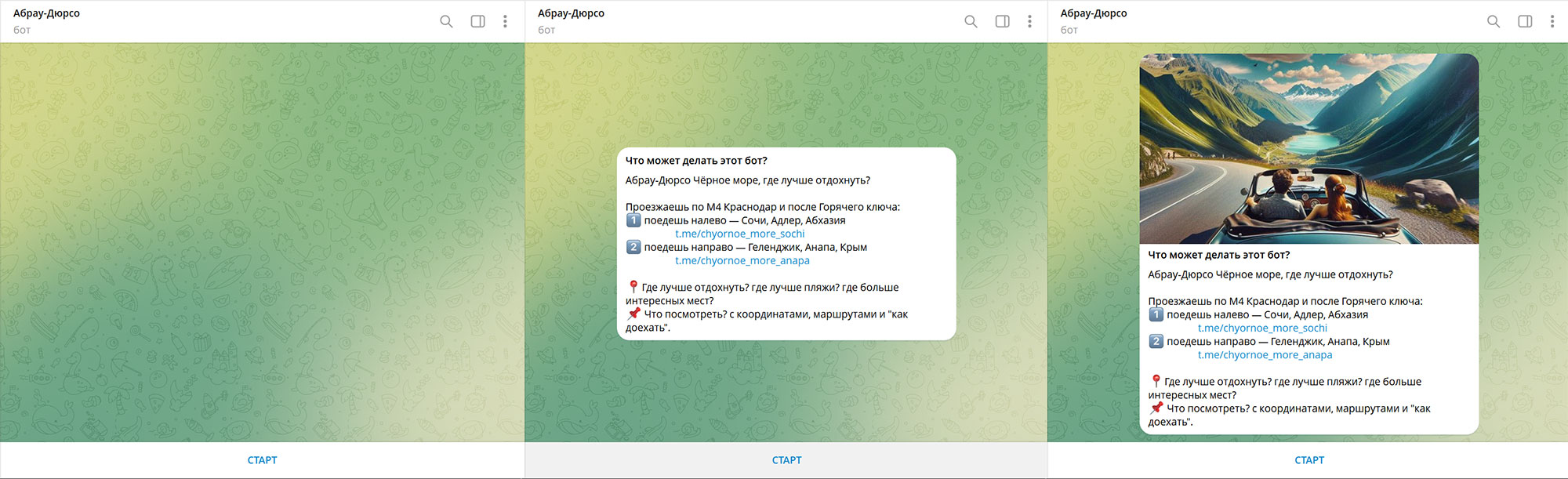Click СТАРТ button in left panel
Image resolution: width=1568 pixels, height=479 pixels.
[x=262, y=460]
